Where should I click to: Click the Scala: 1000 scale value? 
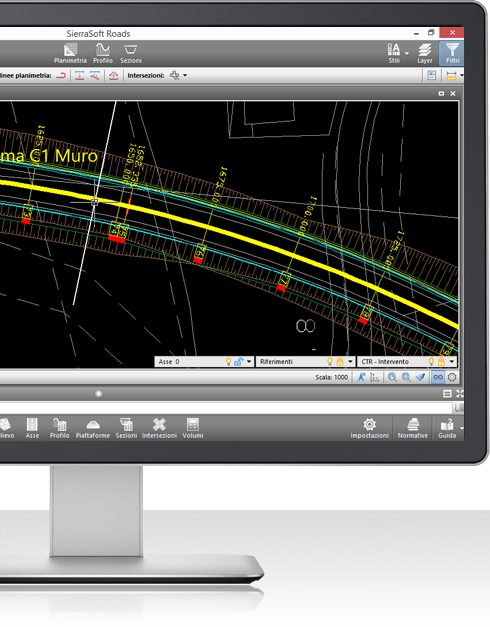[332, 377]
